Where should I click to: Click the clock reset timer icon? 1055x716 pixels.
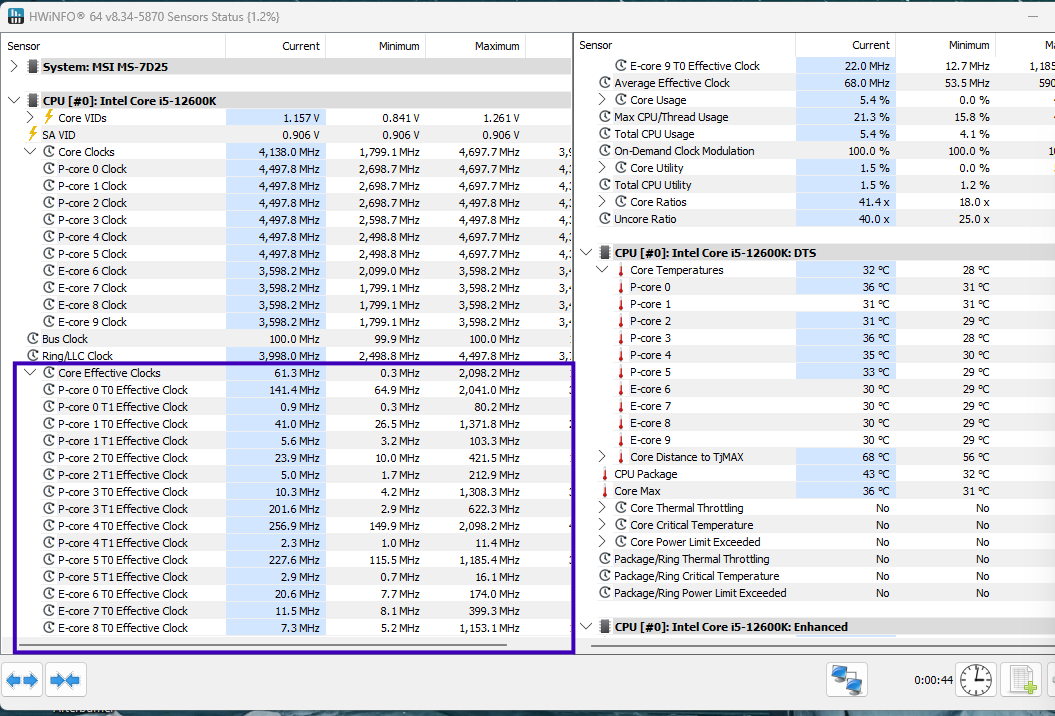coord(976,680)
